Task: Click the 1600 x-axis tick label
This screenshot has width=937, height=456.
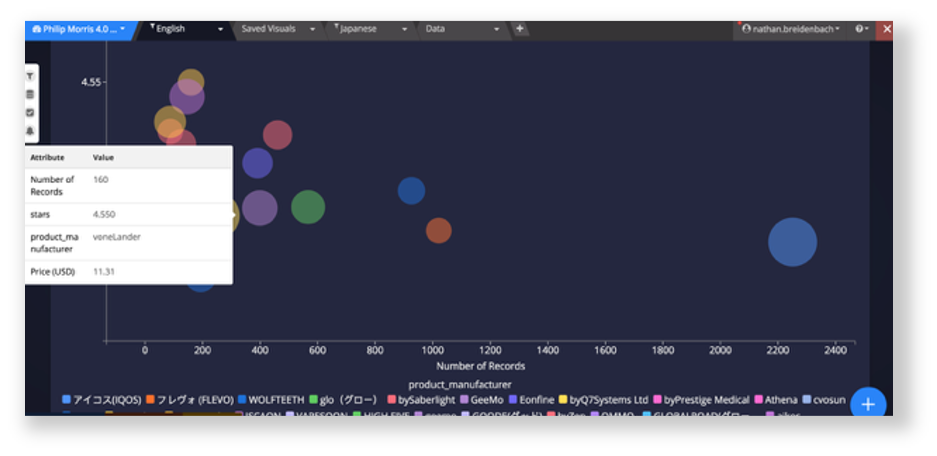Action: (x=605, y=350)
